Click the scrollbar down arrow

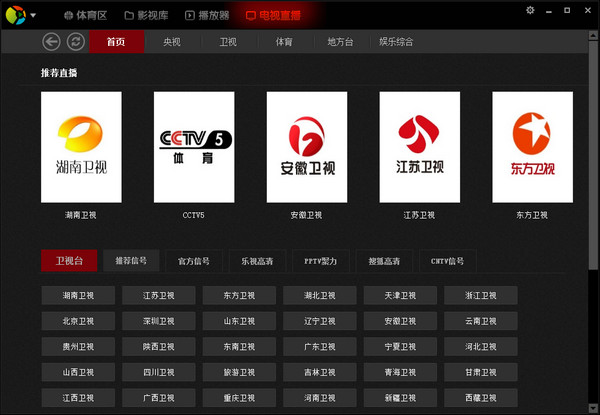point(593,408)
